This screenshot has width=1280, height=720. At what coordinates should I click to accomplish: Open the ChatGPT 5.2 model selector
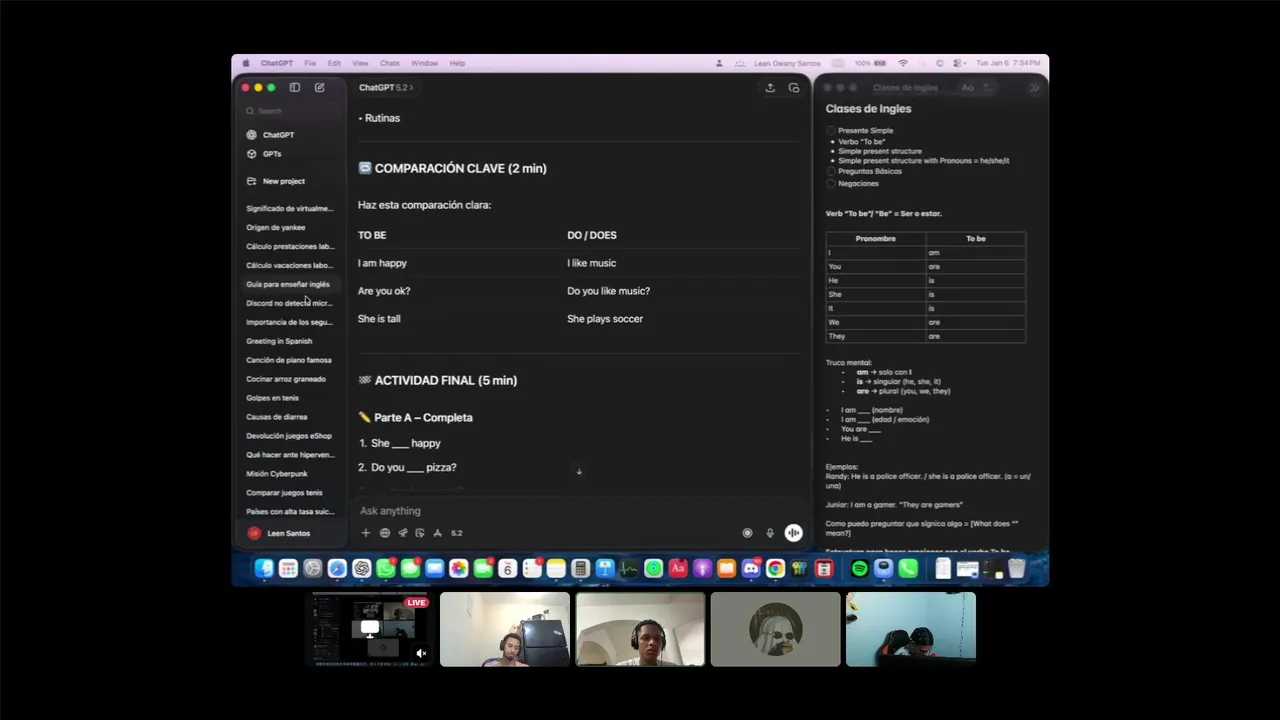click(x=386, y=88)
